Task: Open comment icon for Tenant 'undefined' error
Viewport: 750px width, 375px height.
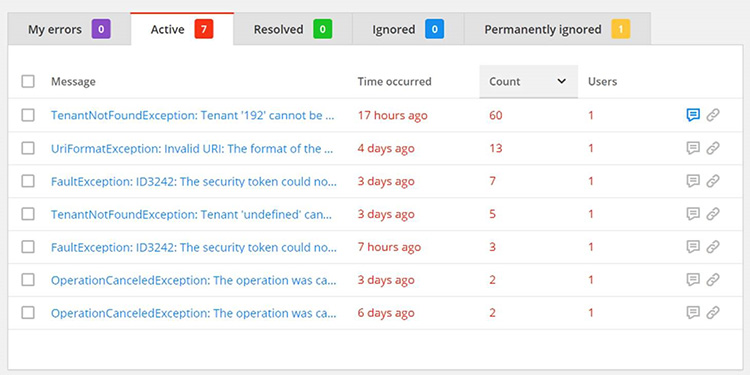Action: tap(693, 214)
